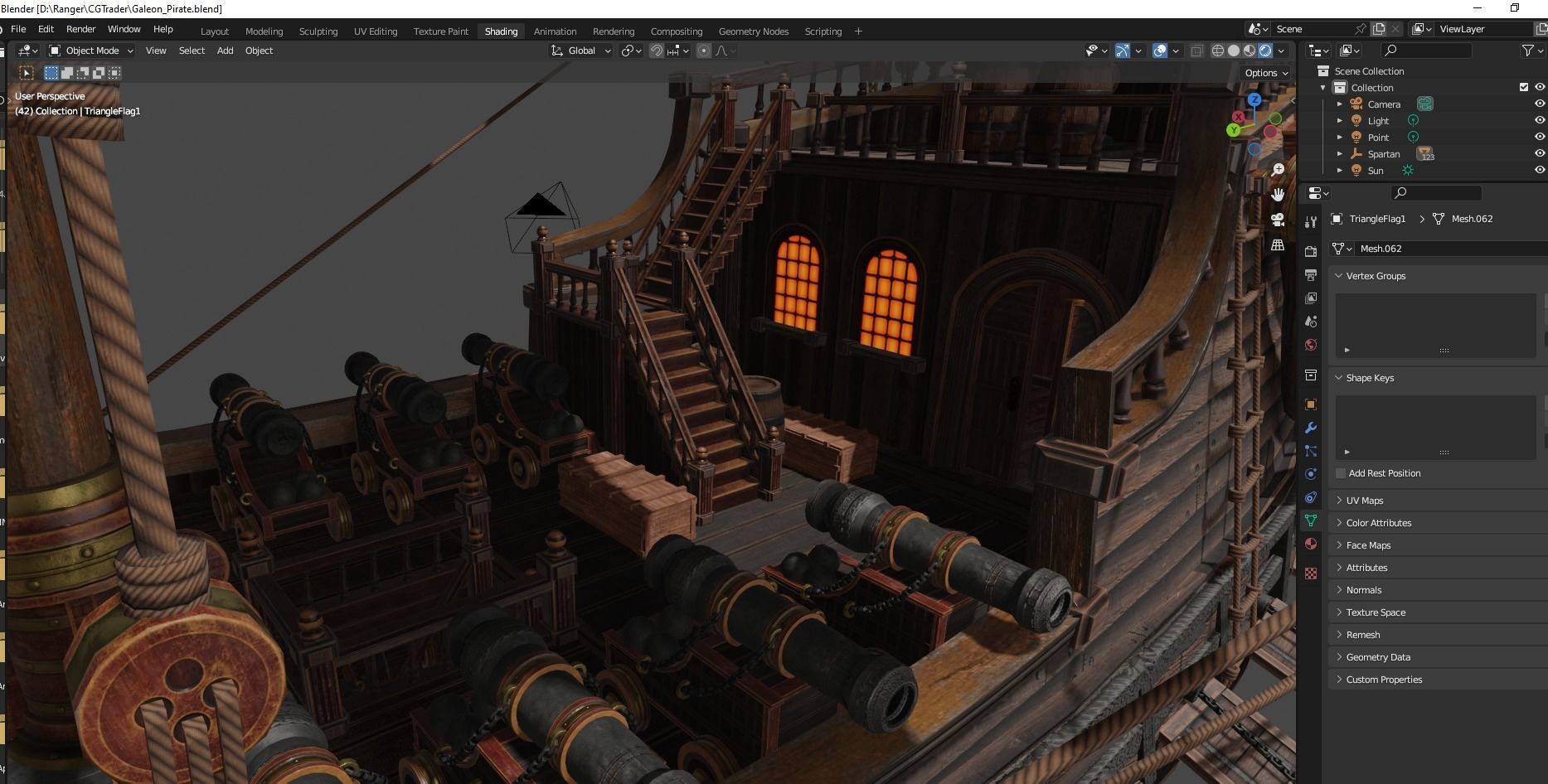Screen dimensions: 1548x784
Task: Expand the Geometry Data panel
Action: tap(1338, 657)
